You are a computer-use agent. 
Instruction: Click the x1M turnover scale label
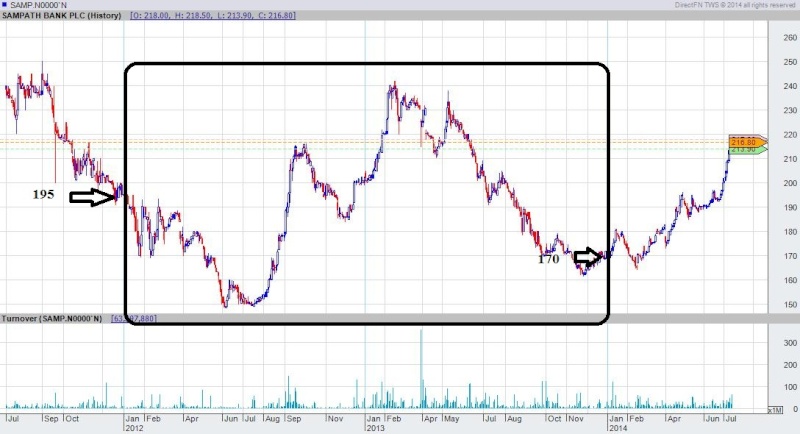(x=774, y=410)
